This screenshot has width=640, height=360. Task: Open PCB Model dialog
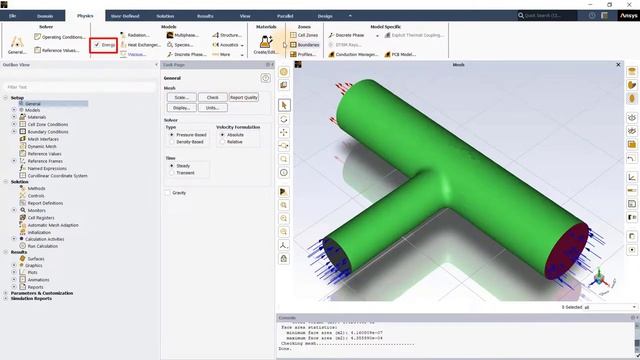click(400, 54)
